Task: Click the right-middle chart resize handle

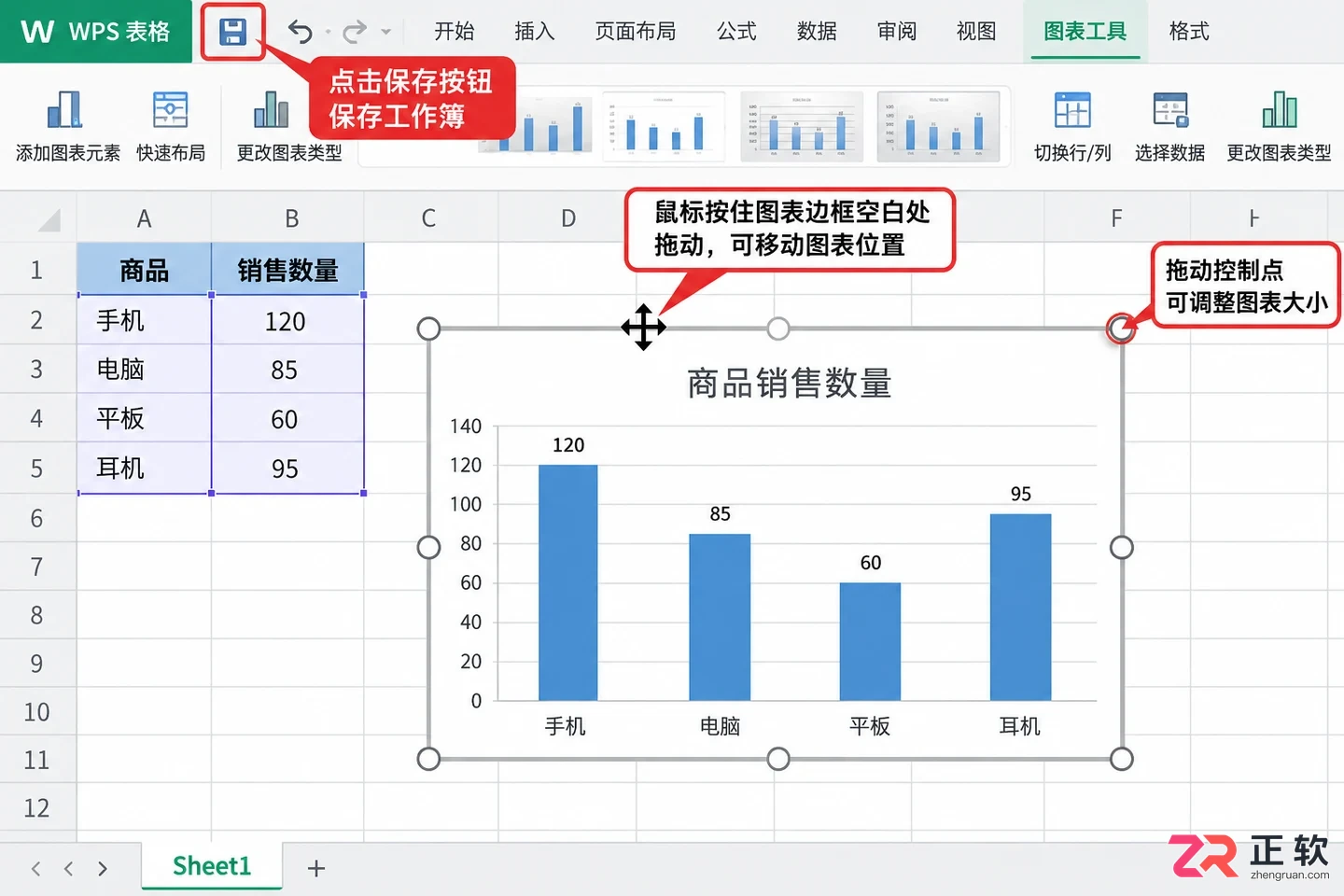Action: pyautogui.click(x=1122, y=547)
